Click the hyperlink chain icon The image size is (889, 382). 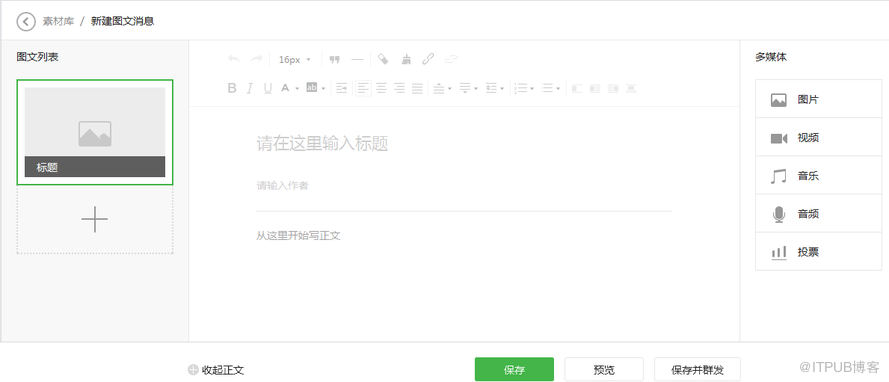point(428,59)
